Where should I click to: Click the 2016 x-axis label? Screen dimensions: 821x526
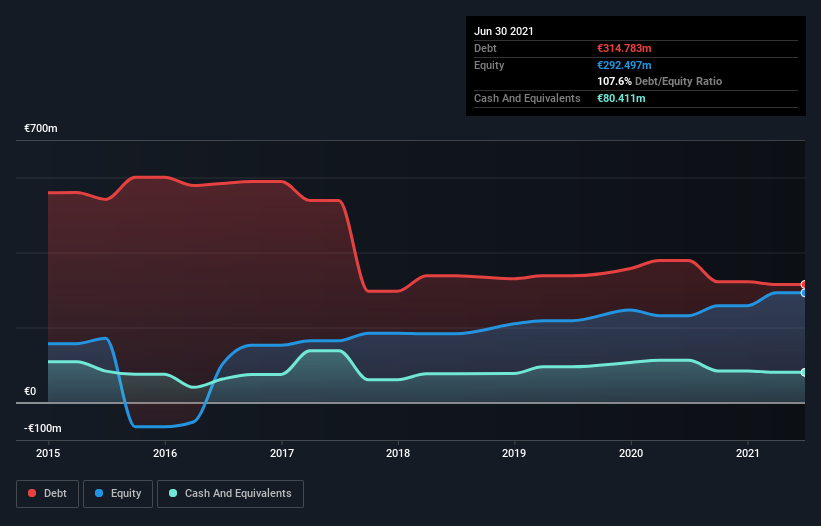(165, 453)
